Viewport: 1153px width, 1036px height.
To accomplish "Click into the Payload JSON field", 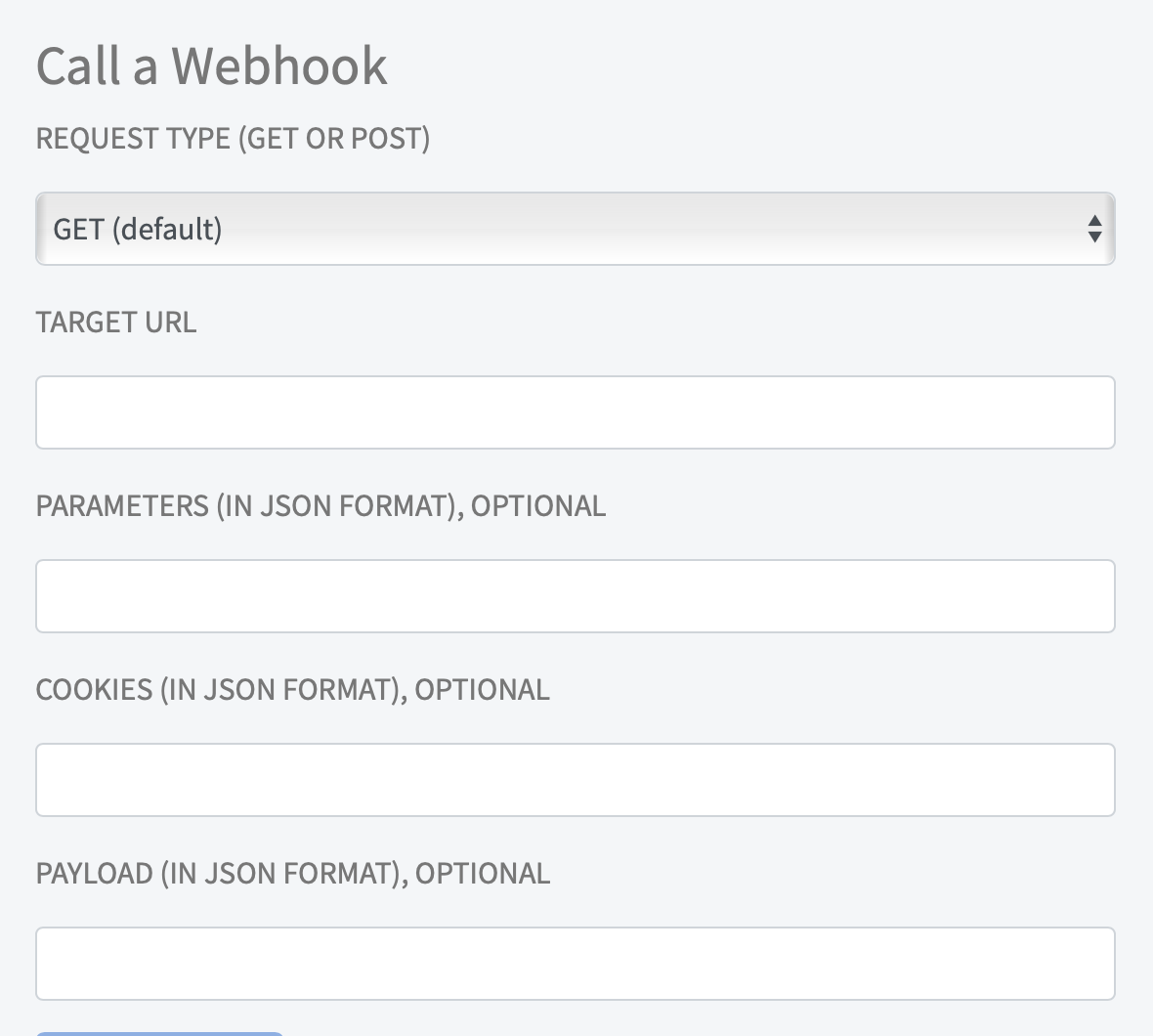I will (x=575, y=964).
